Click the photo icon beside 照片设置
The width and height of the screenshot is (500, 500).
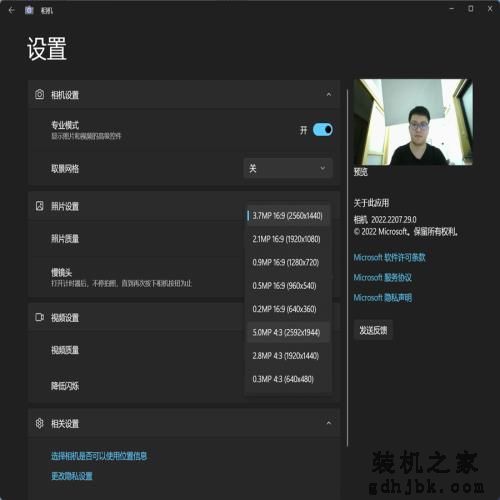[x=39, y=206]
